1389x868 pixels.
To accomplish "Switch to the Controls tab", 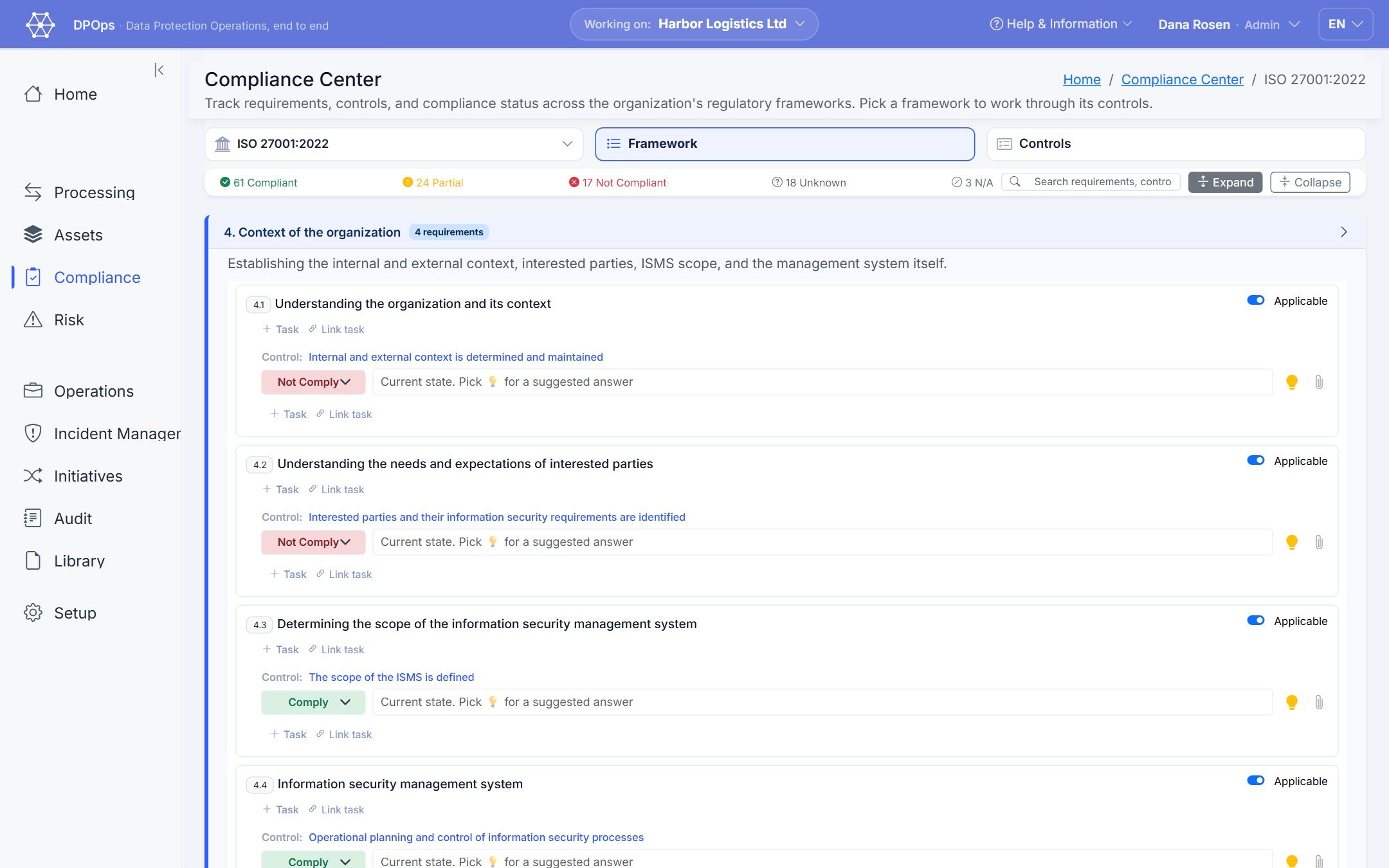I will (1176, 144).
